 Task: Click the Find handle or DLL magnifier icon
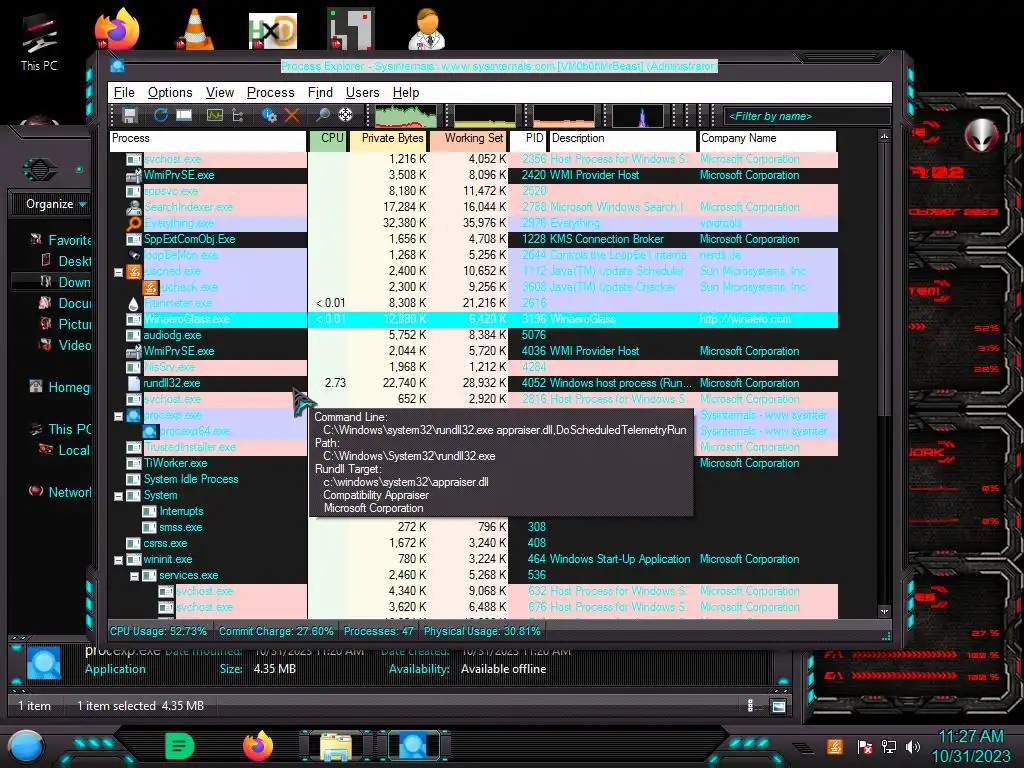322,116
